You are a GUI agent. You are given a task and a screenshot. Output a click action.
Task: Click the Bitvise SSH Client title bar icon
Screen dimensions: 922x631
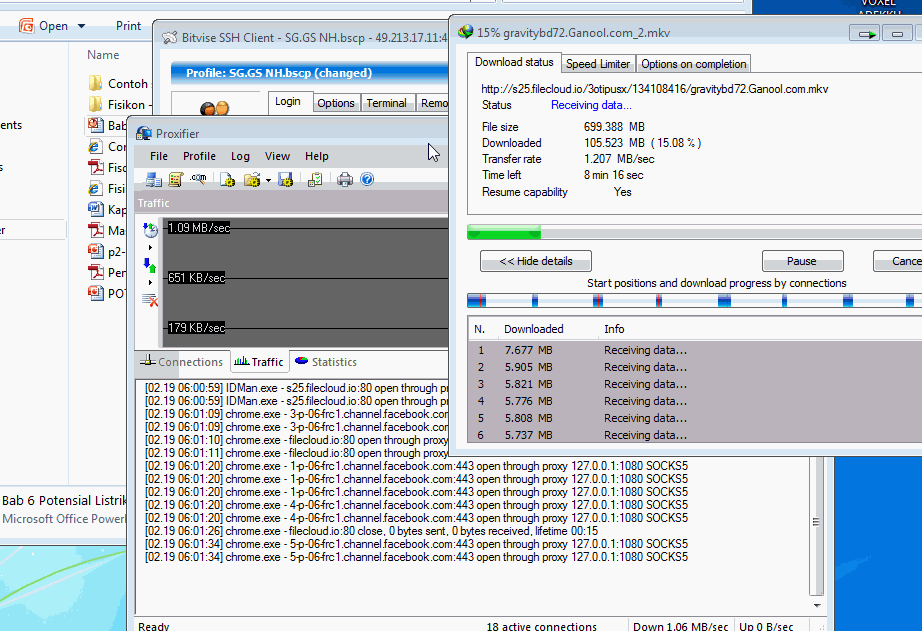[169, 38]
